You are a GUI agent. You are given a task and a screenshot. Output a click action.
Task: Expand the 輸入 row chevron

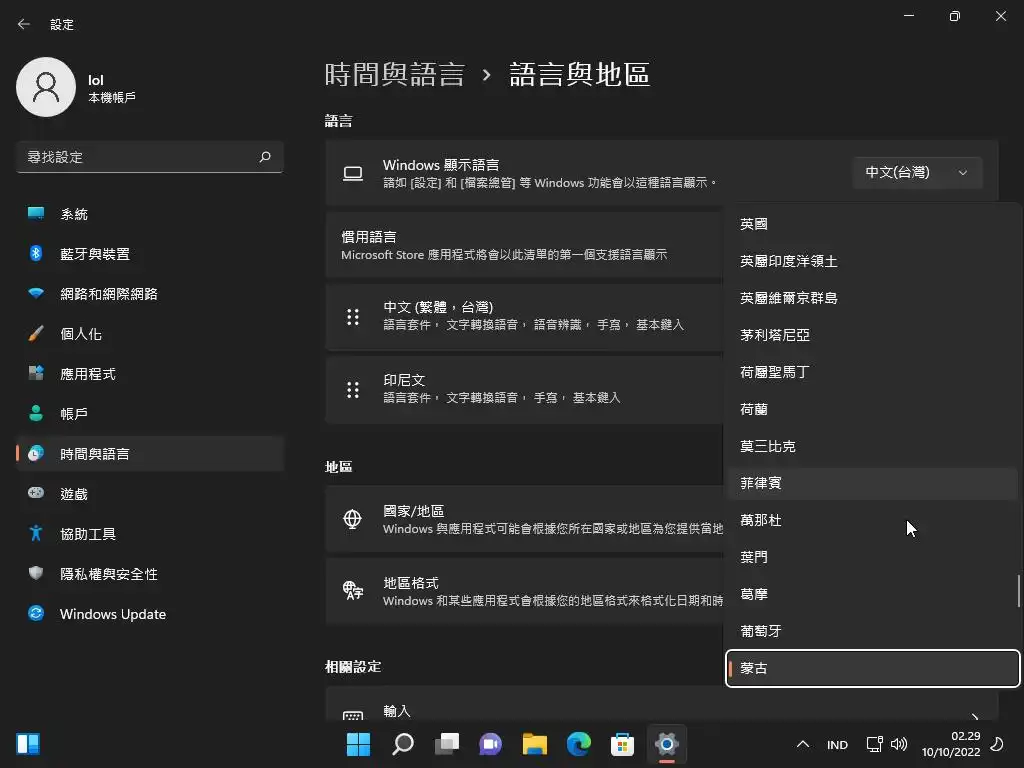[x=975, y=716]
